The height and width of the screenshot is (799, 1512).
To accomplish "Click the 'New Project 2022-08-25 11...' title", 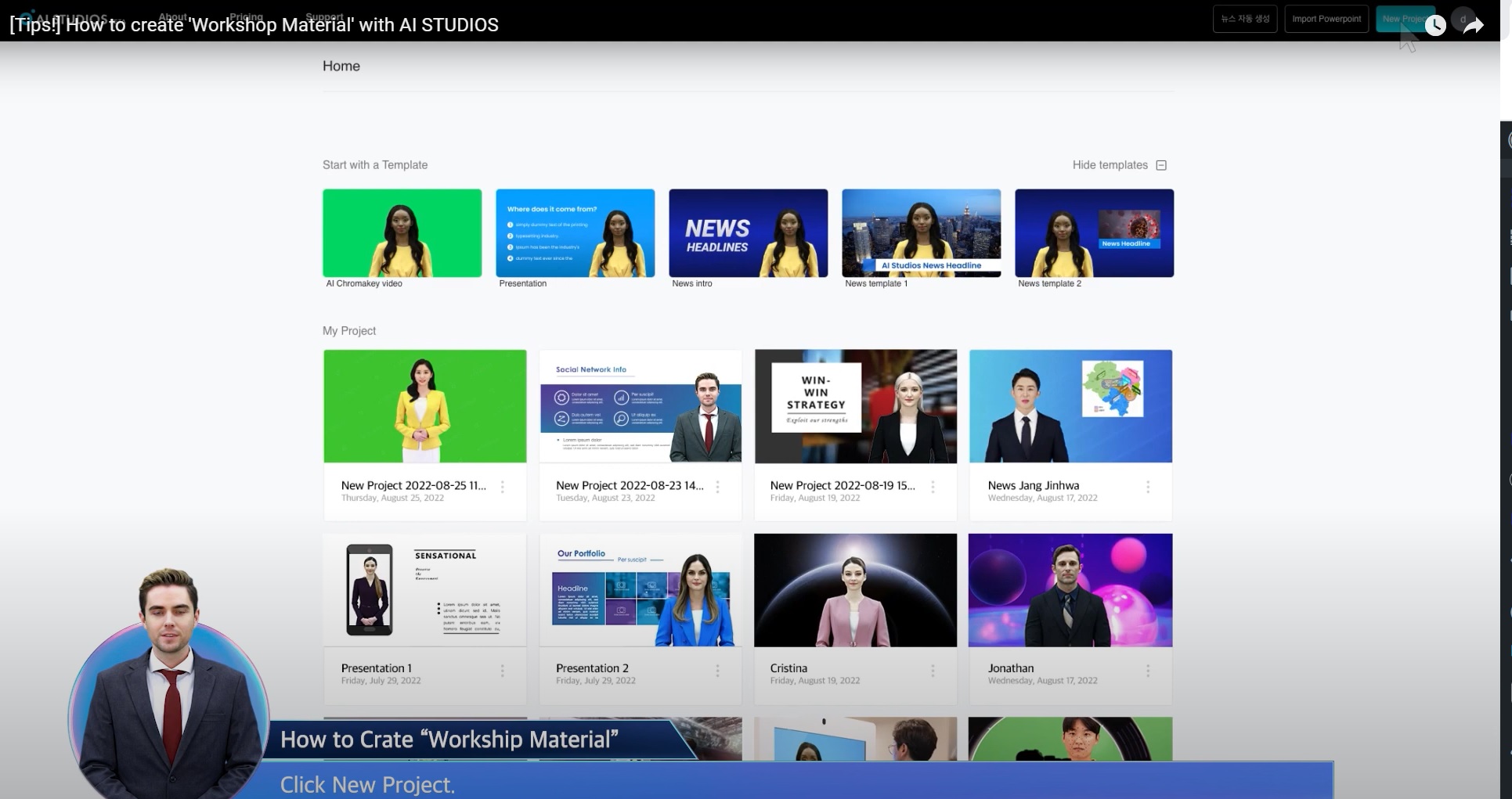I will click(413, 485).
